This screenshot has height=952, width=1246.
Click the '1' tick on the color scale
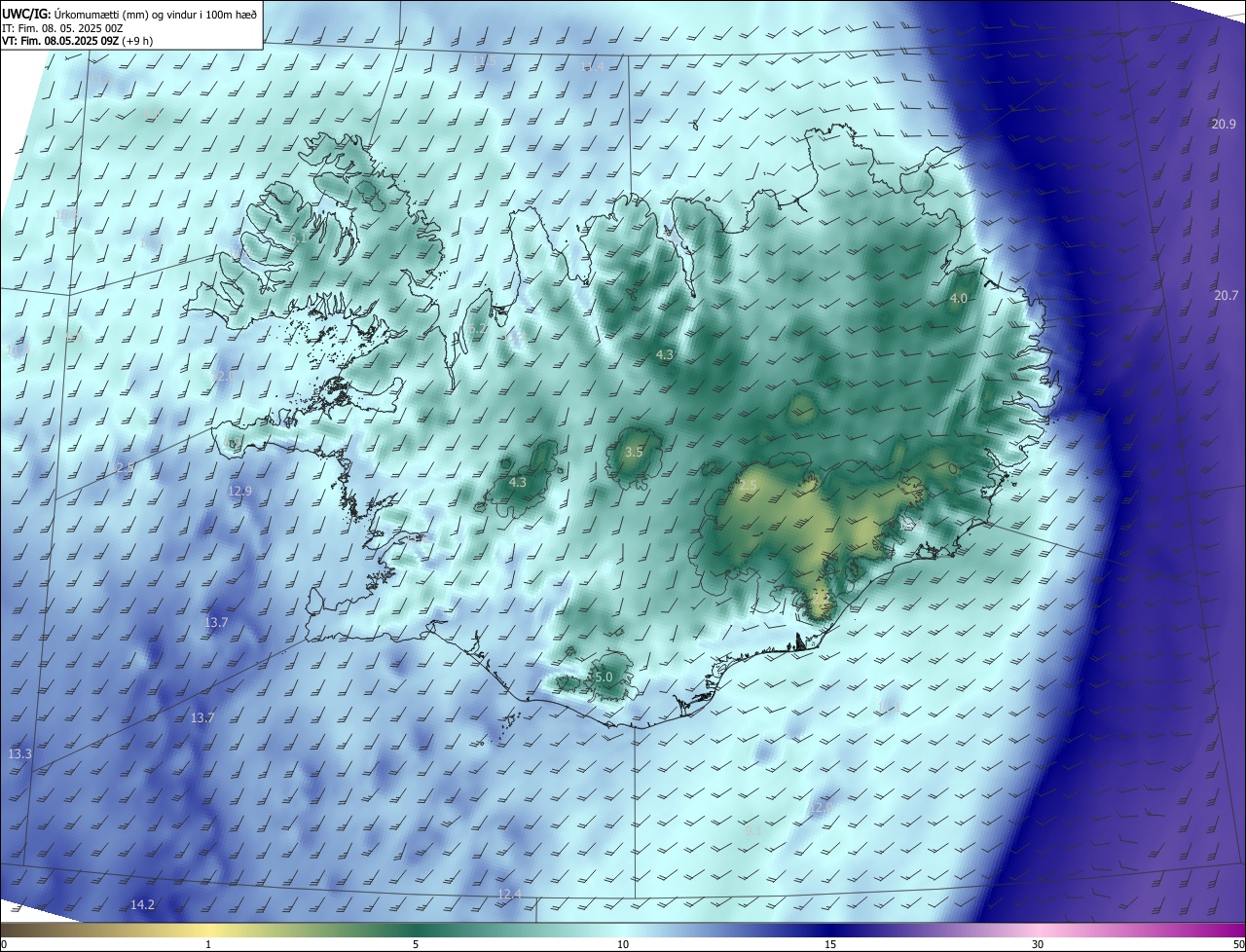pos(208,944)
